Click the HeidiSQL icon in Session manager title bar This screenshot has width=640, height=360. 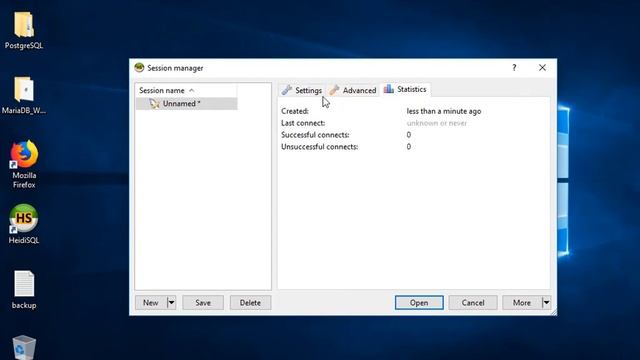click(139, 68)
